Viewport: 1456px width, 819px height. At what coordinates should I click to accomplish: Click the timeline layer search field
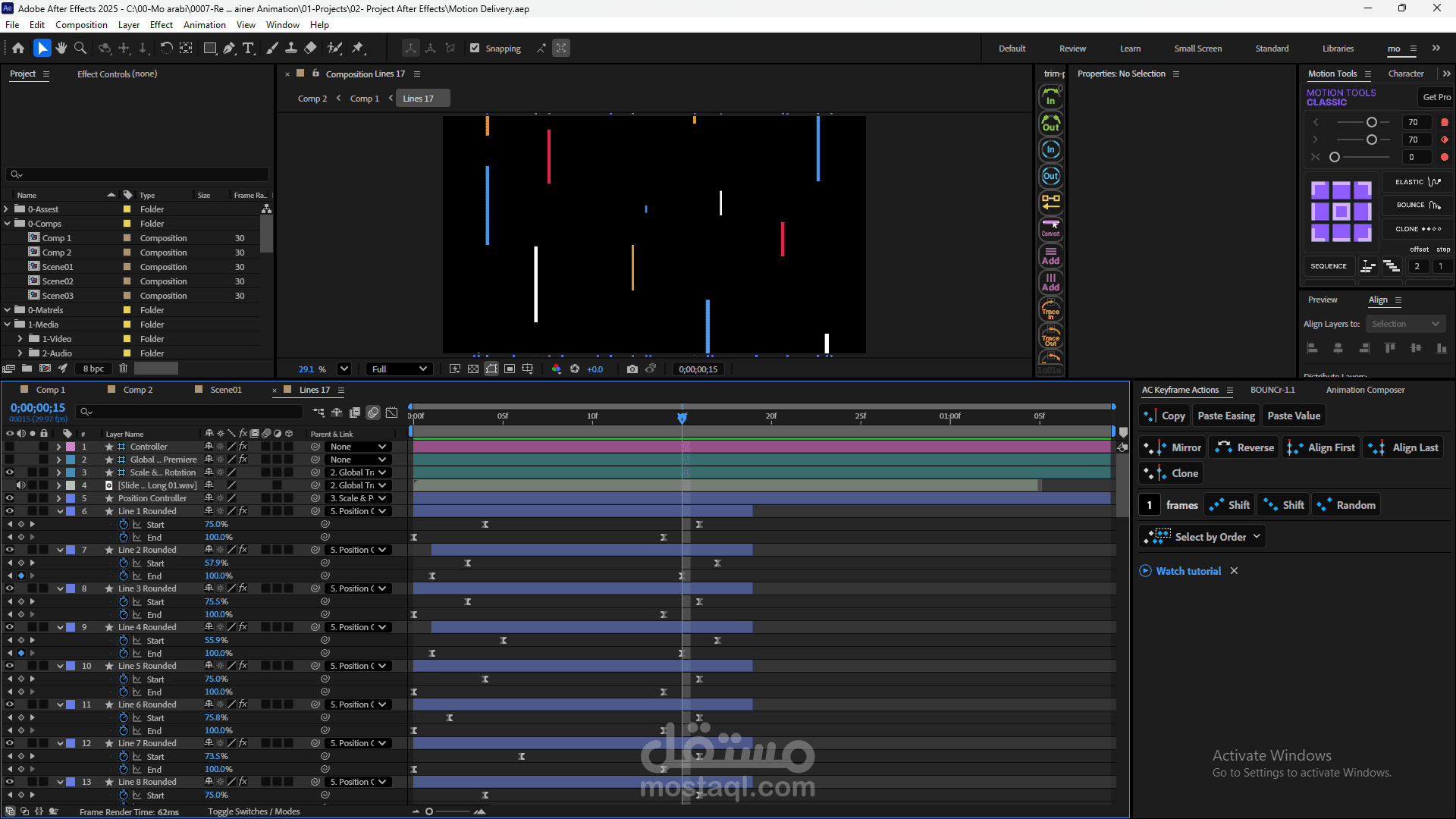[x=190, y=412]
